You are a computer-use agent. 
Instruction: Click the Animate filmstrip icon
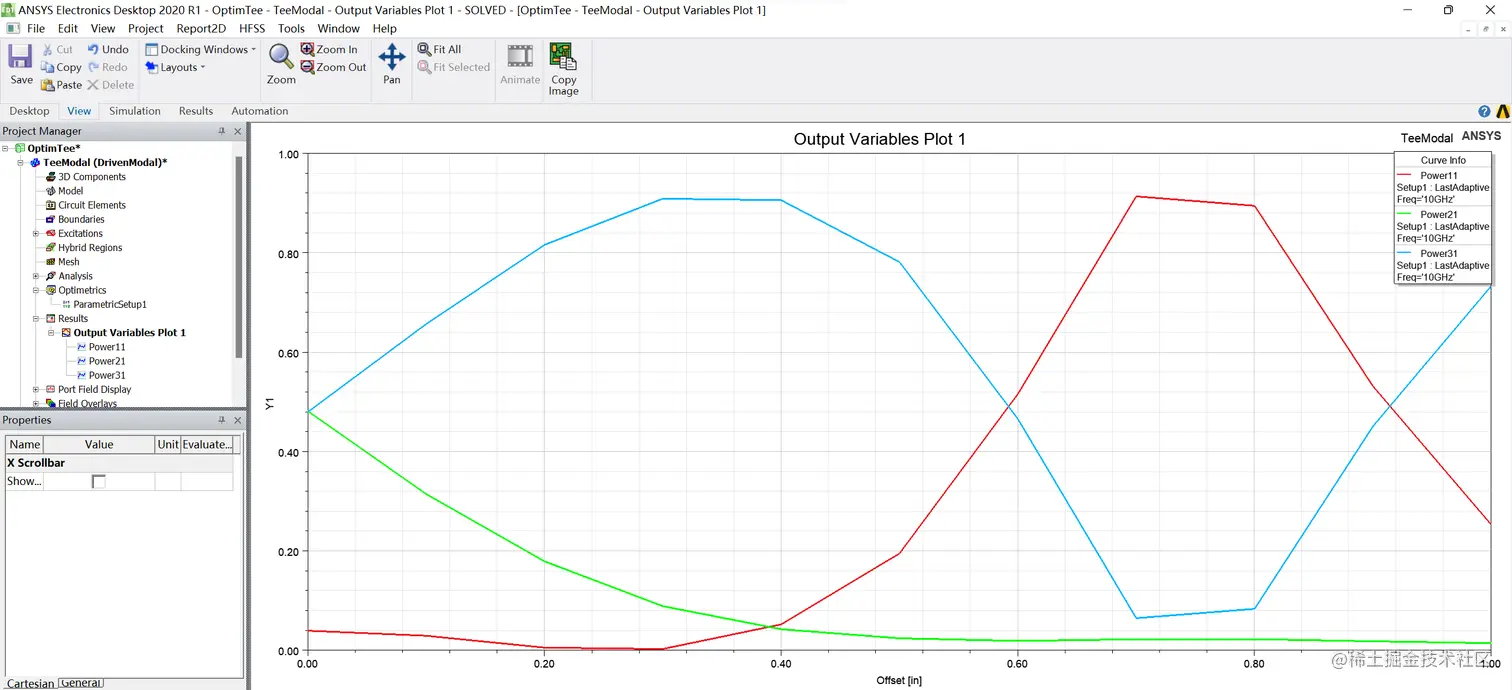point(520,56)
